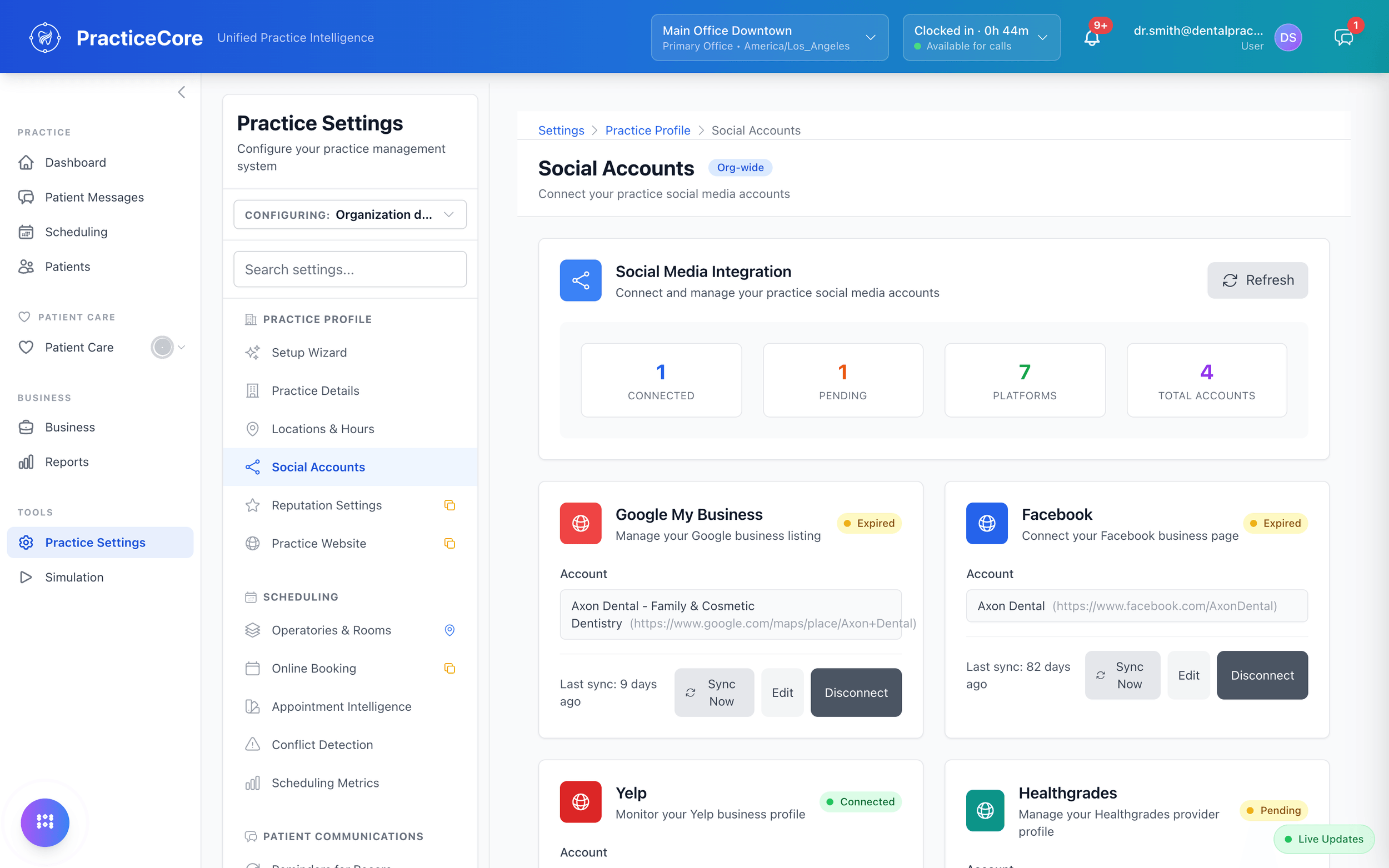Expand the Patient Care chevron
This screenshot has width=1389, height=868.
(182, 347)
